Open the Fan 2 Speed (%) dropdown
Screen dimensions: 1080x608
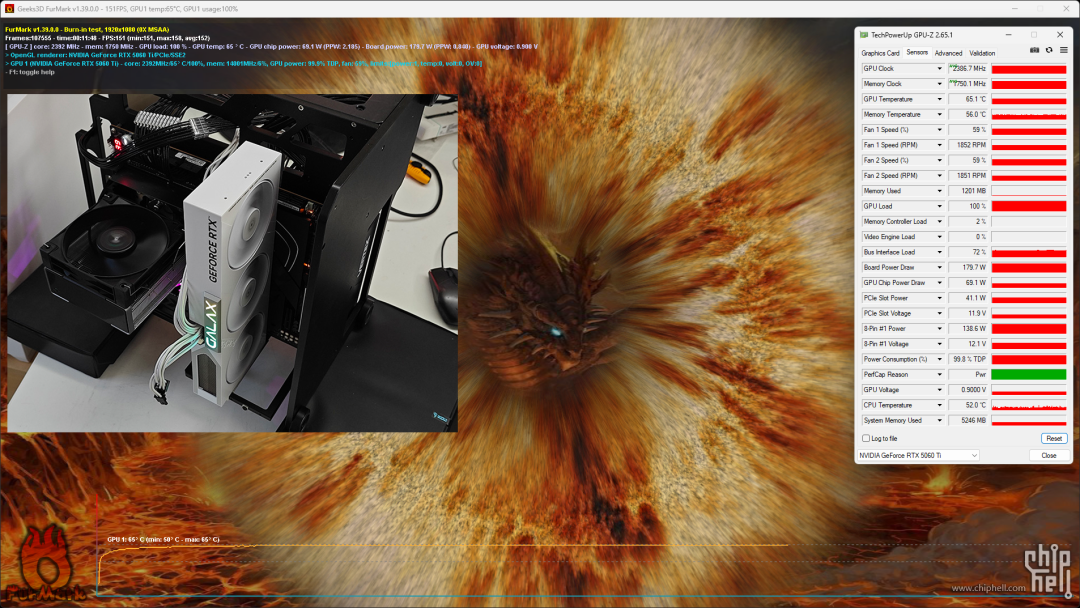[x=939, y=160]
